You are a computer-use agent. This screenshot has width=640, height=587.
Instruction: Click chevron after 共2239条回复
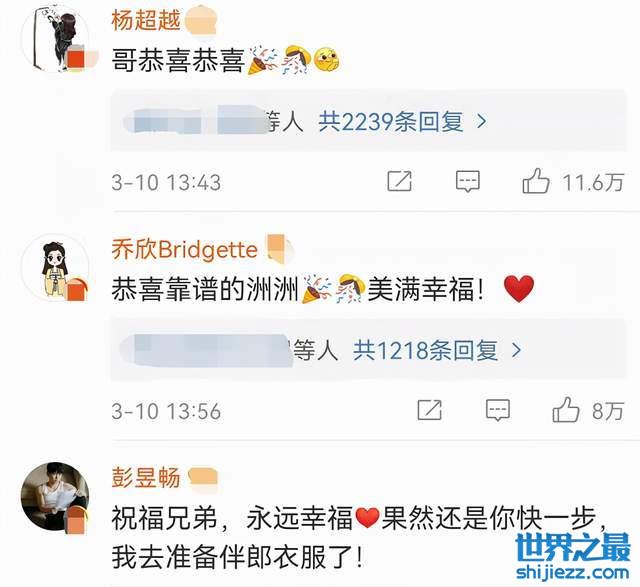pyautogui.click(x=482, y=121)
